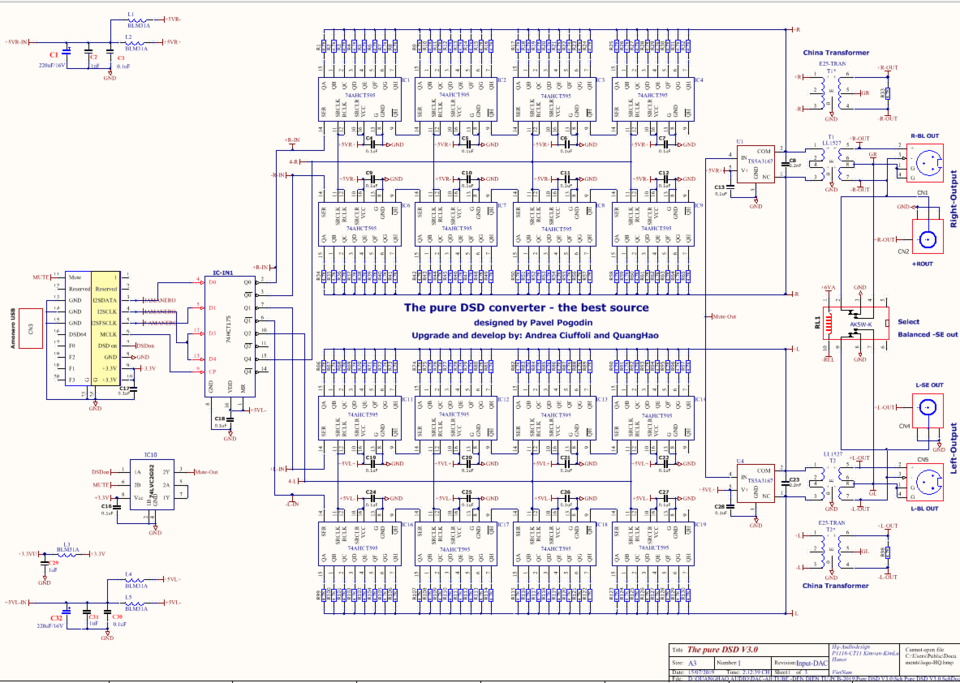Screen dimensions: 960x683
Task: Select the '+ROUT' label
Action: point(921,264)
